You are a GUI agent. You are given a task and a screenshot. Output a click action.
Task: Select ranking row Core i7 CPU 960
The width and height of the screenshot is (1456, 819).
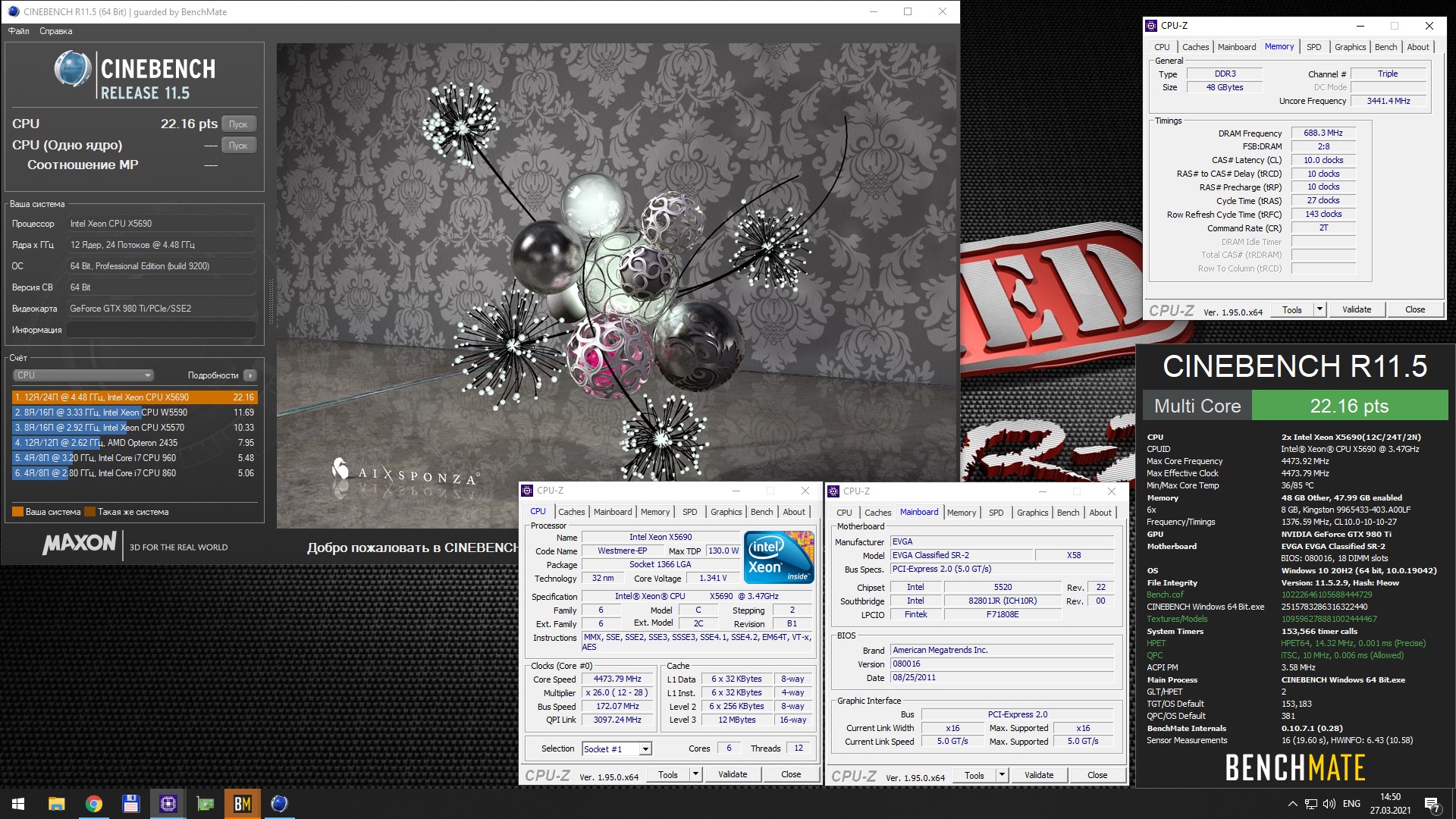[134, 458]
